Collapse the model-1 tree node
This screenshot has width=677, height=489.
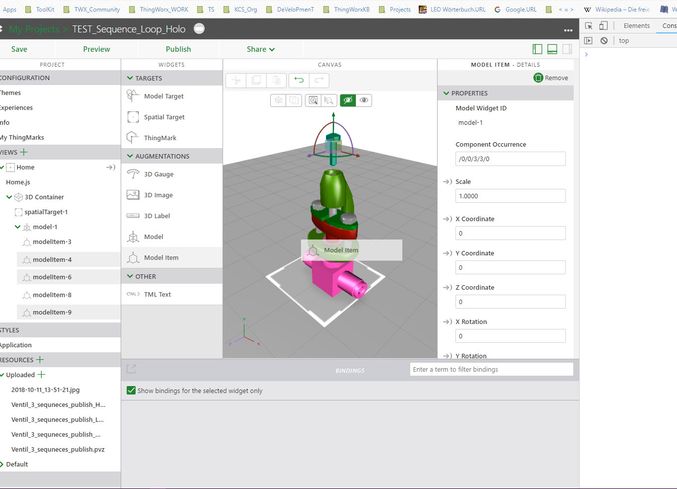17,227
